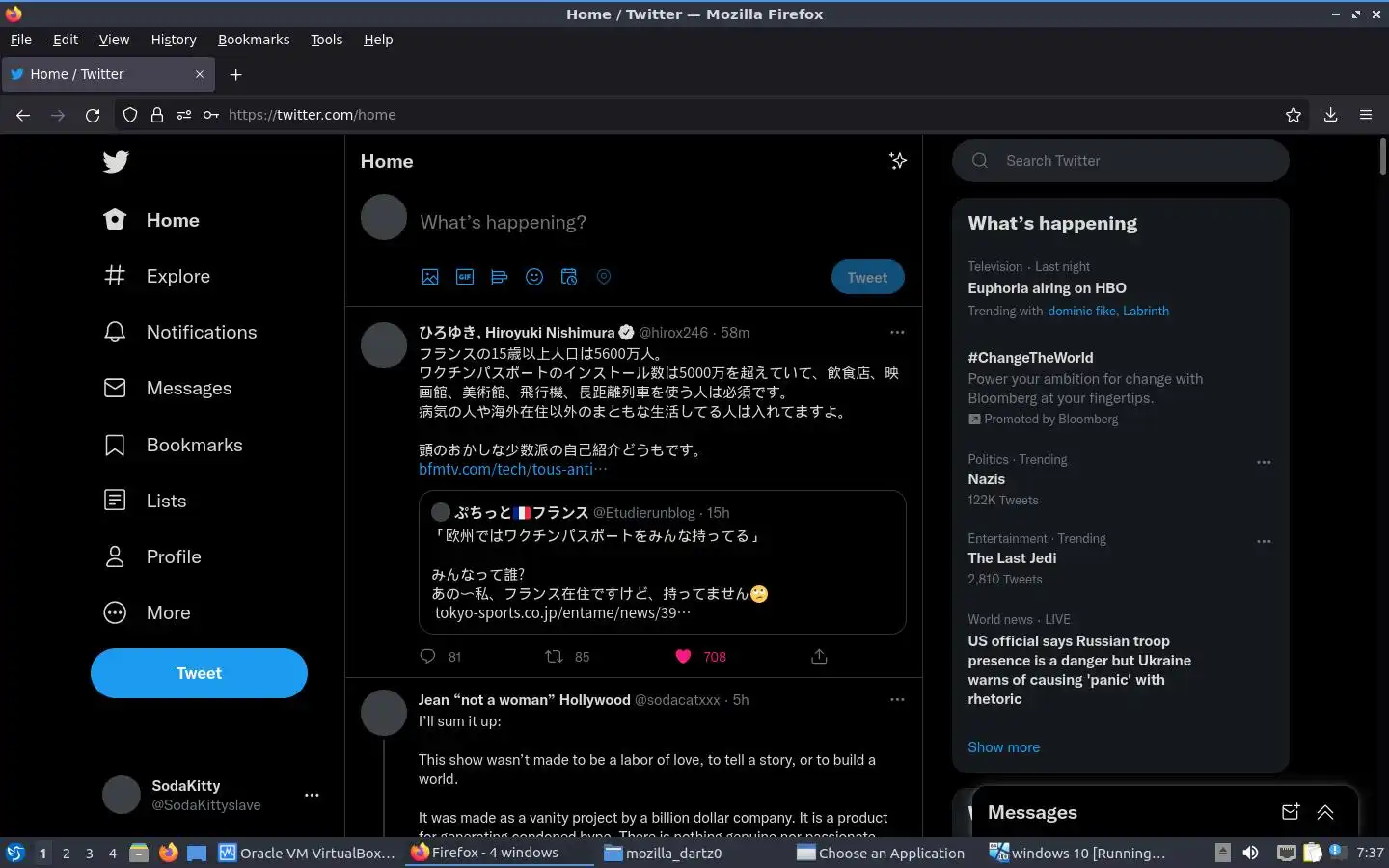Screen dimensions: 1389x868
Task: Open the top tweets sparkle icon
Action: pyautogui.click(x=898, y=161)
